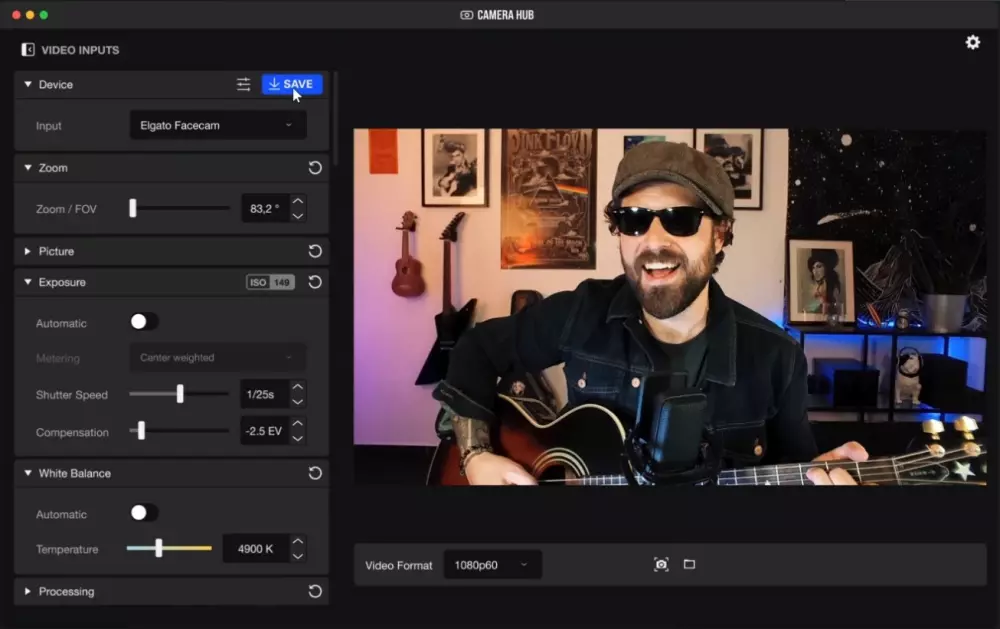The image size is (1000, 629).
Task: Click the Zoom / FOV slider handle
Action: click(x=133, y=208)
